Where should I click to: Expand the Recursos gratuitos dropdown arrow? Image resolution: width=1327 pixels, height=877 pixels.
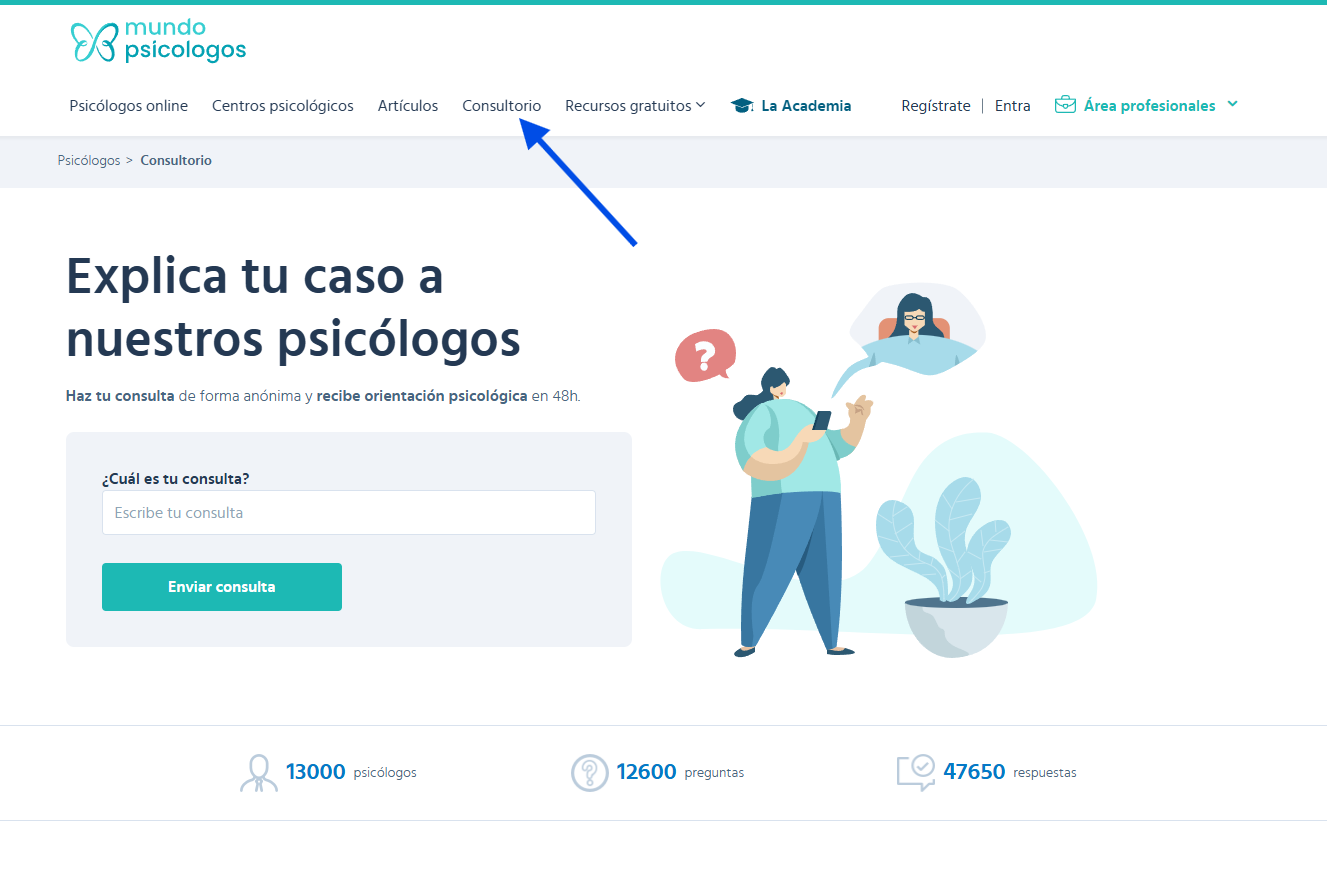[701, 105]
